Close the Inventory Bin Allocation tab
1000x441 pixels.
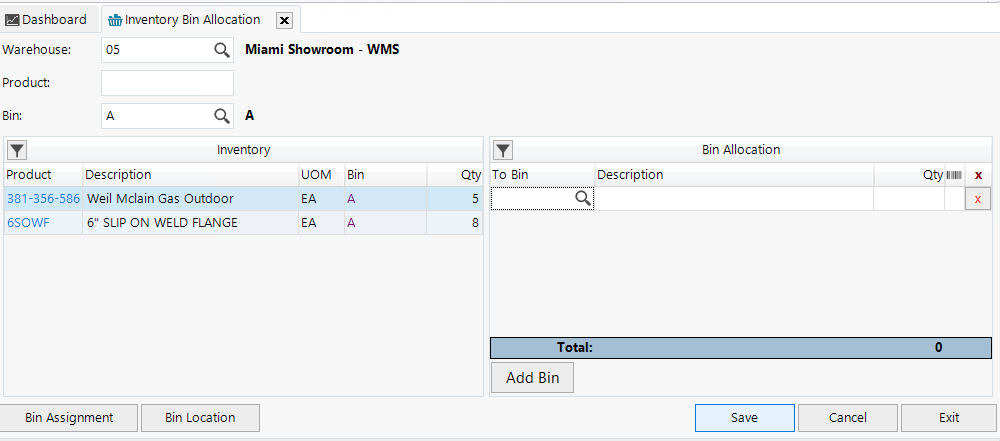tap(284, 20)
